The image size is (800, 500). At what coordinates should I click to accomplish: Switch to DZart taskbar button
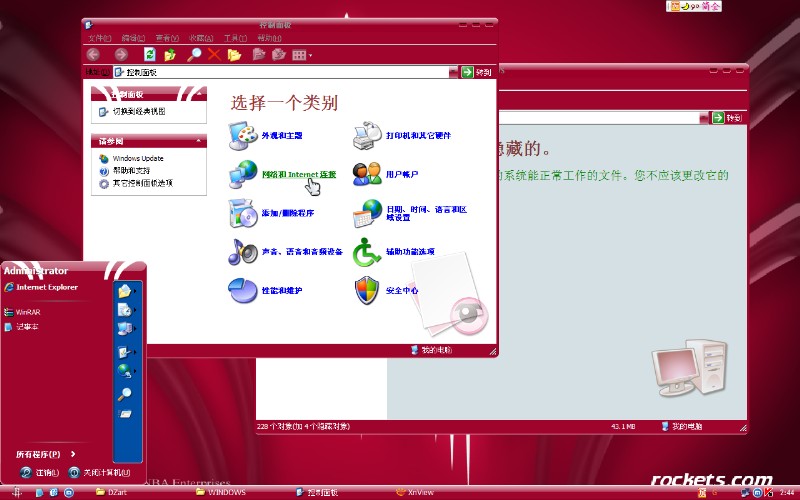tap(111, 492)
